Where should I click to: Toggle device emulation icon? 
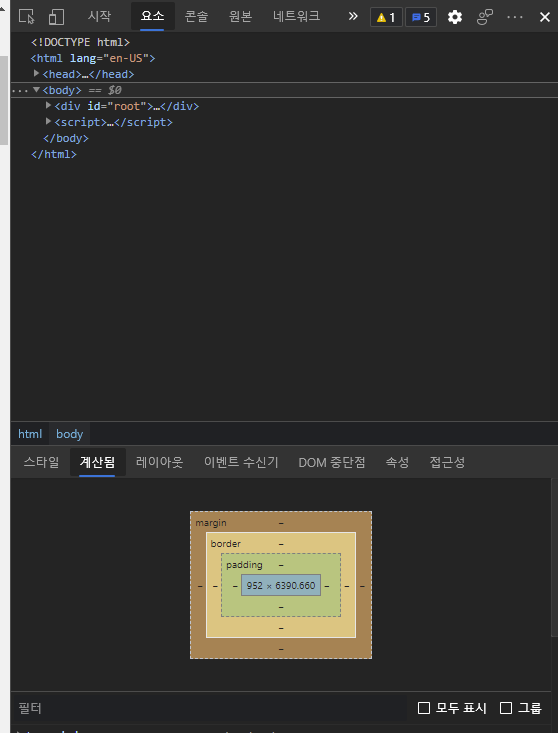pos(56,17)
